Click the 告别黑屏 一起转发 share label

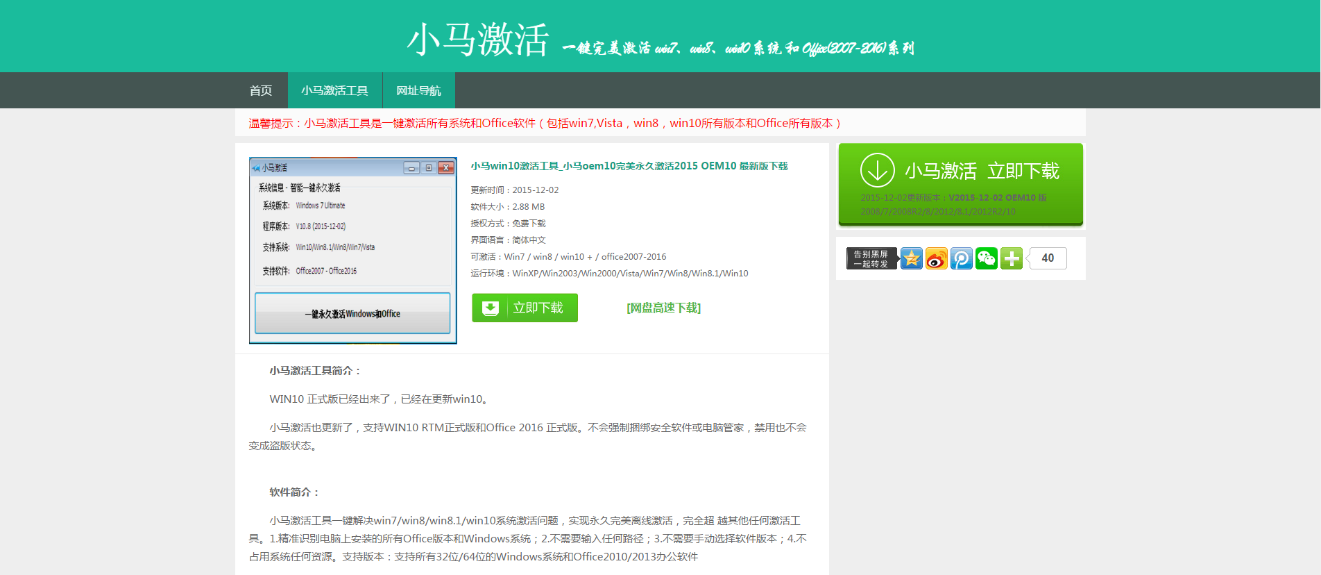872,258
